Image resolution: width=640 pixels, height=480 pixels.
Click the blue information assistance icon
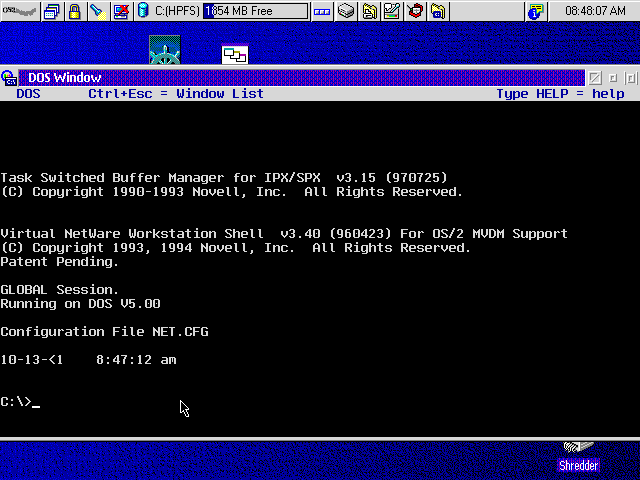click(536, 11)
